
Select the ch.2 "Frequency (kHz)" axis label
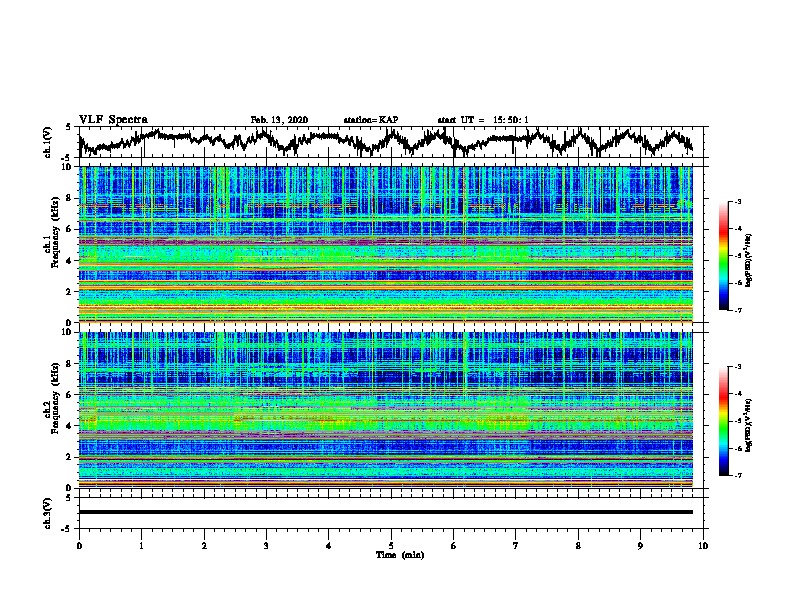click(x=55, y=398)
